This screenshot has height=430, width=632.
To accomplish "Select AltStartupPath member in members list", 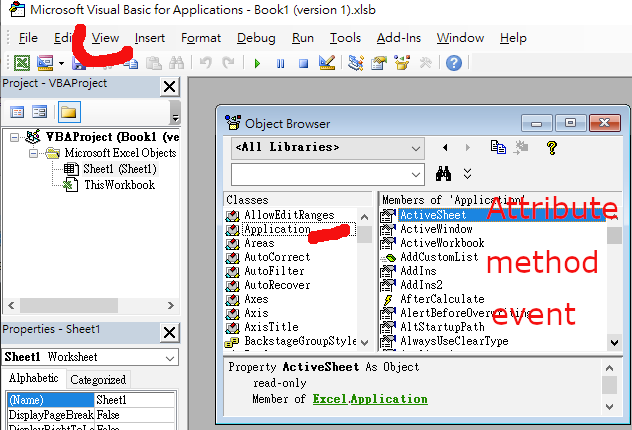I will click(442, 327).
